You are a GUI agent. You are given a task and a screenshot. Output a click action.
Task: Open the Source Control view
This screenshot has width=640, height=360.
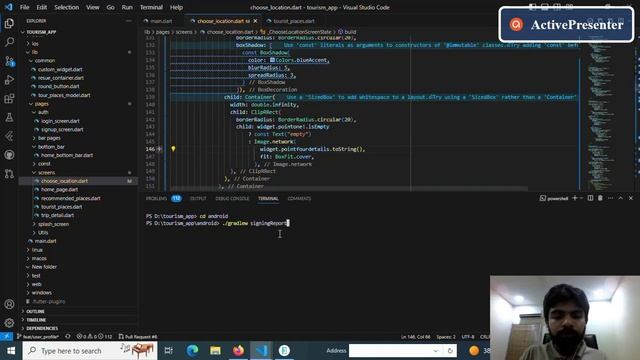click(x=9, y=61)
